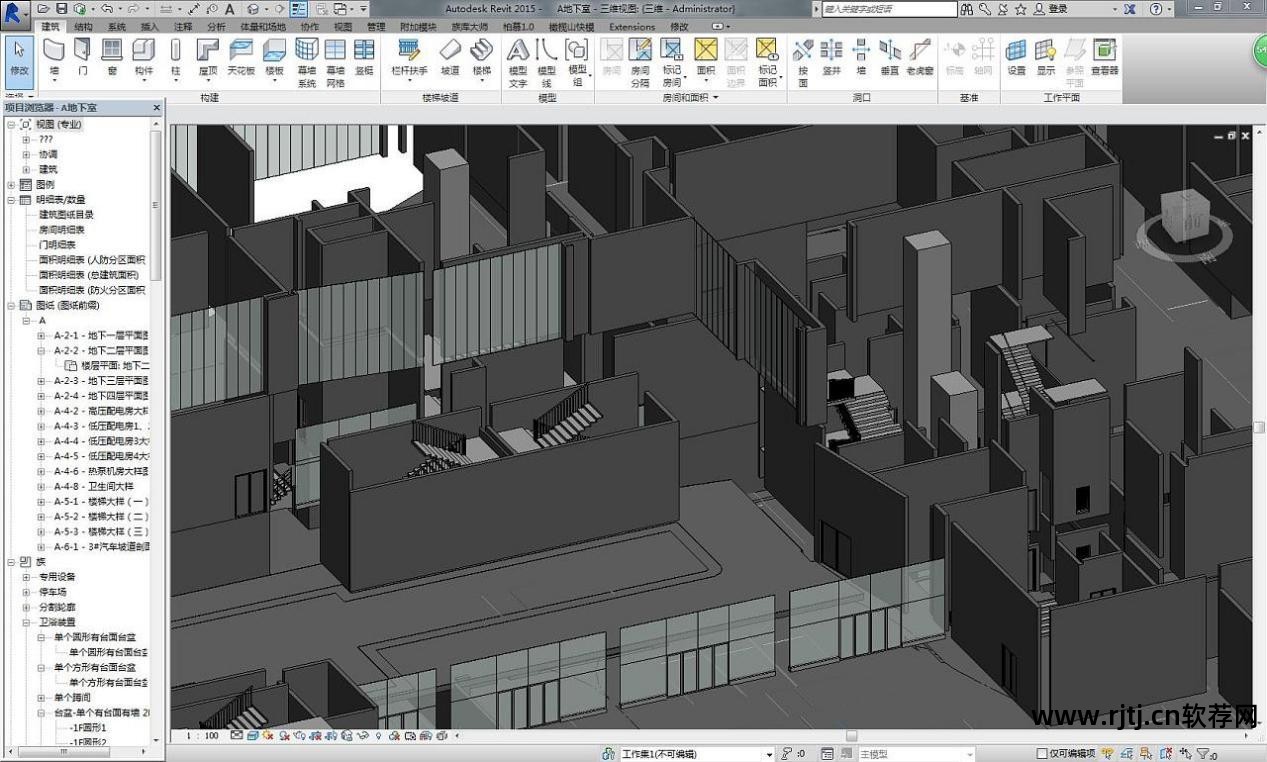Click the 标记房间 tag room tool
The image size is (1267, 762).
672,62
